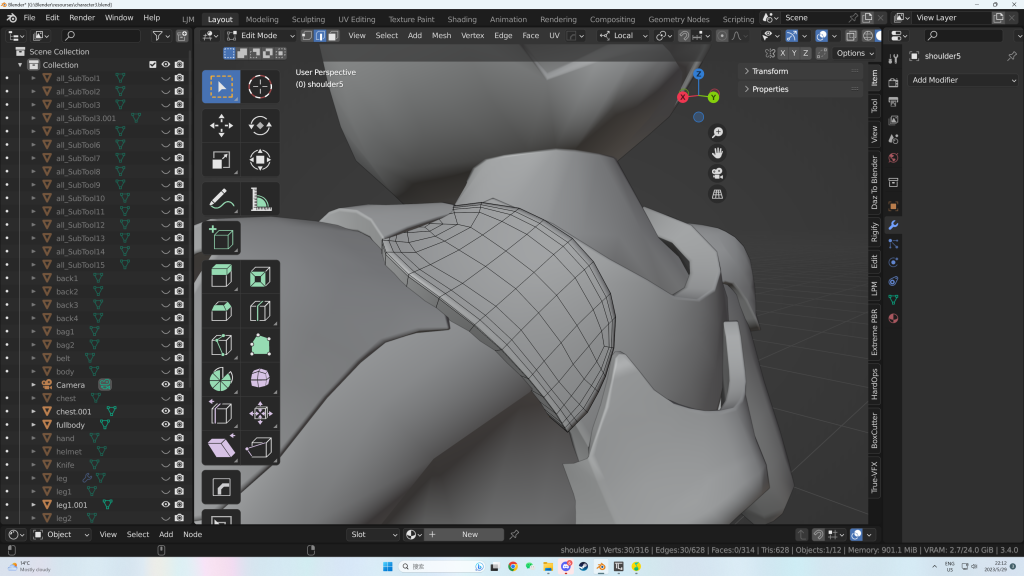Expand the Transform panel
The width and height of the screenshot is (1024, 576).
click(770, 71)
